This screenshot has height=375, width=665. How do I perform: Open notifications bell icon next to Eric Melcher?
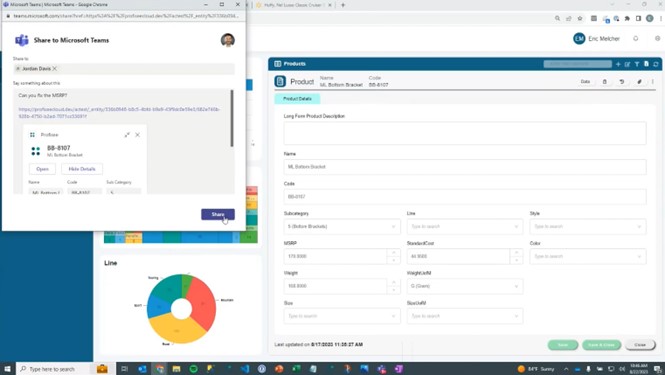(635, 39)
